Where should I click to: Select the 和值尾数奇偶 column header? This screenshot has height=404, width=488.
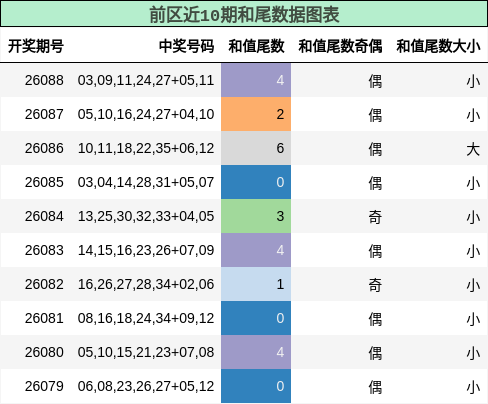(x=340, y=46)
